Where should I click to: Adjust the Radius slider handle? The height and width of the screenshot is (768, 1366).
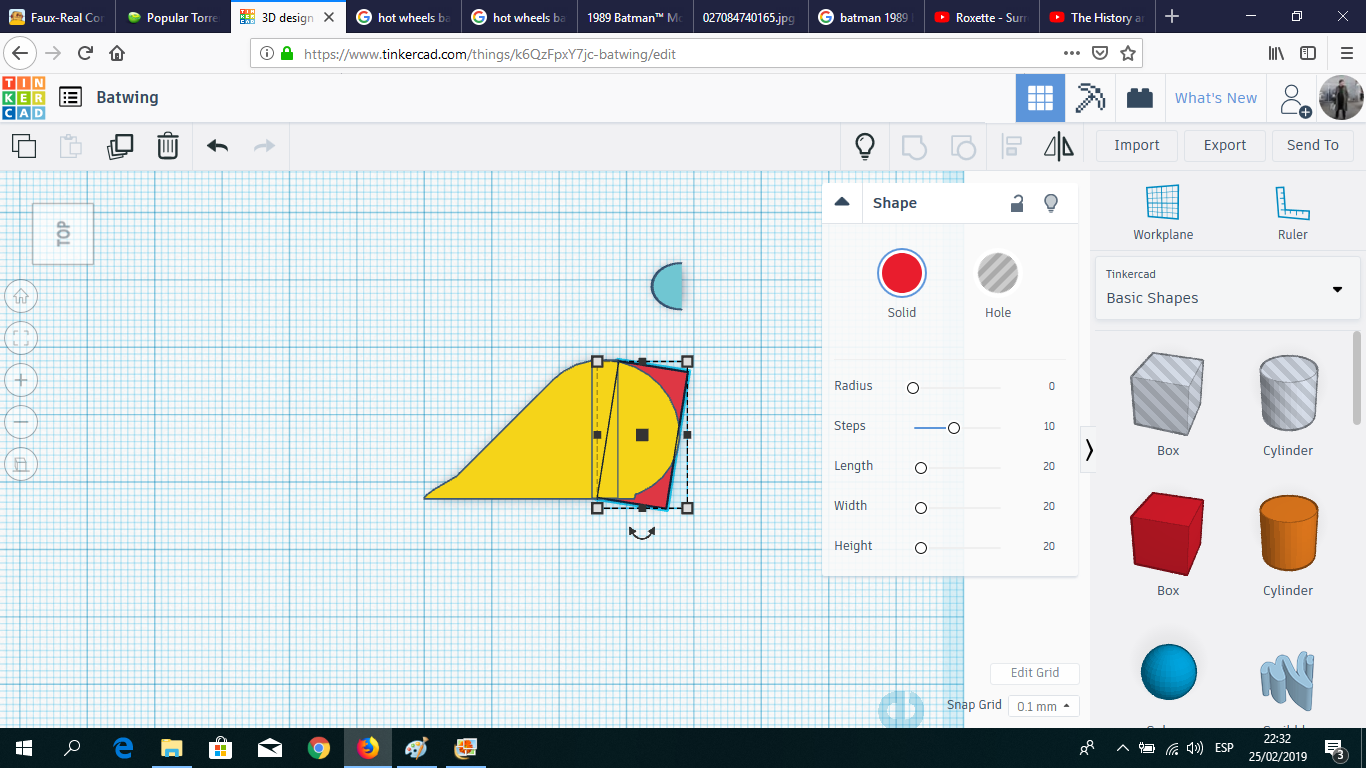(913, 387)
